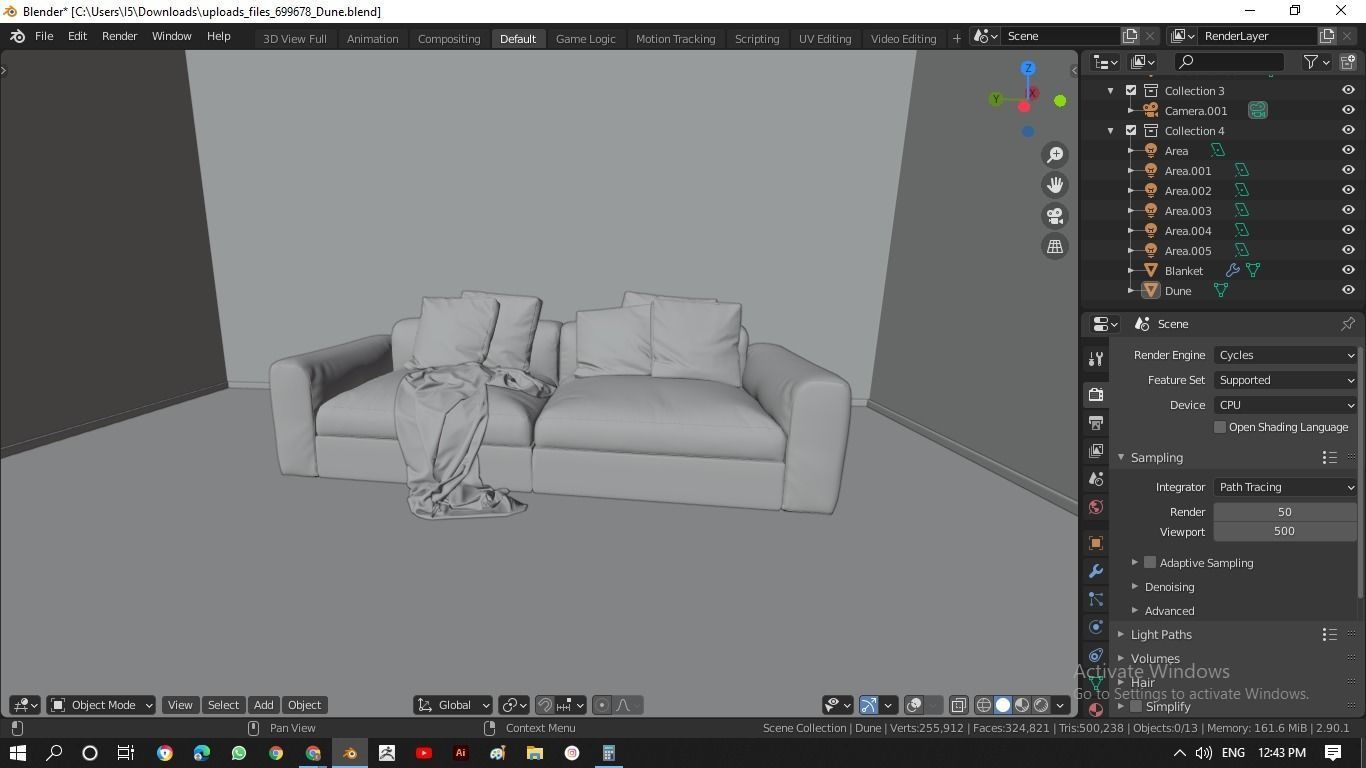Hide the Dune object with eye icon
Viewport: 1366px width, 768px height.
coord(1348,290)
